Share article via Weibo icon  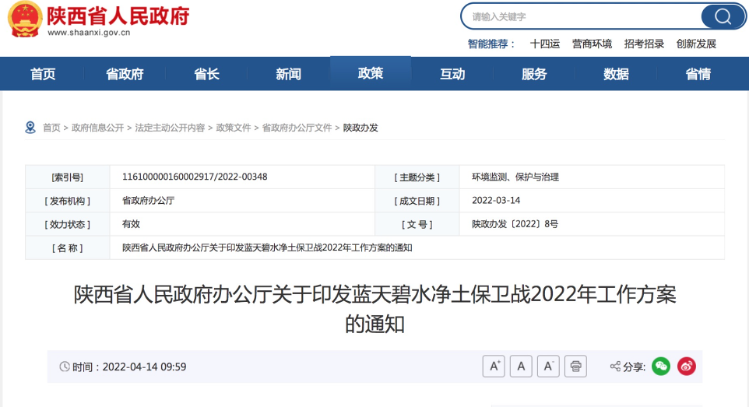tap(686, 366)
